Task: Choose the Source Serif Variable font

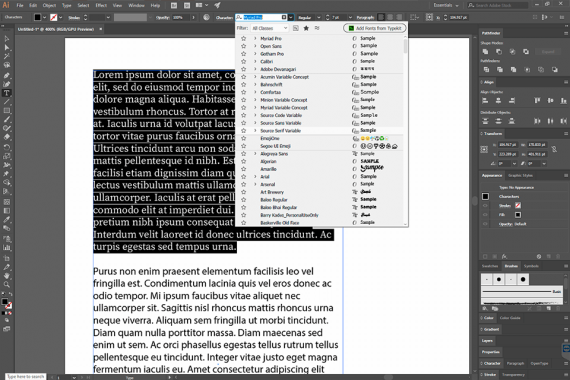Action: point(280,131)
